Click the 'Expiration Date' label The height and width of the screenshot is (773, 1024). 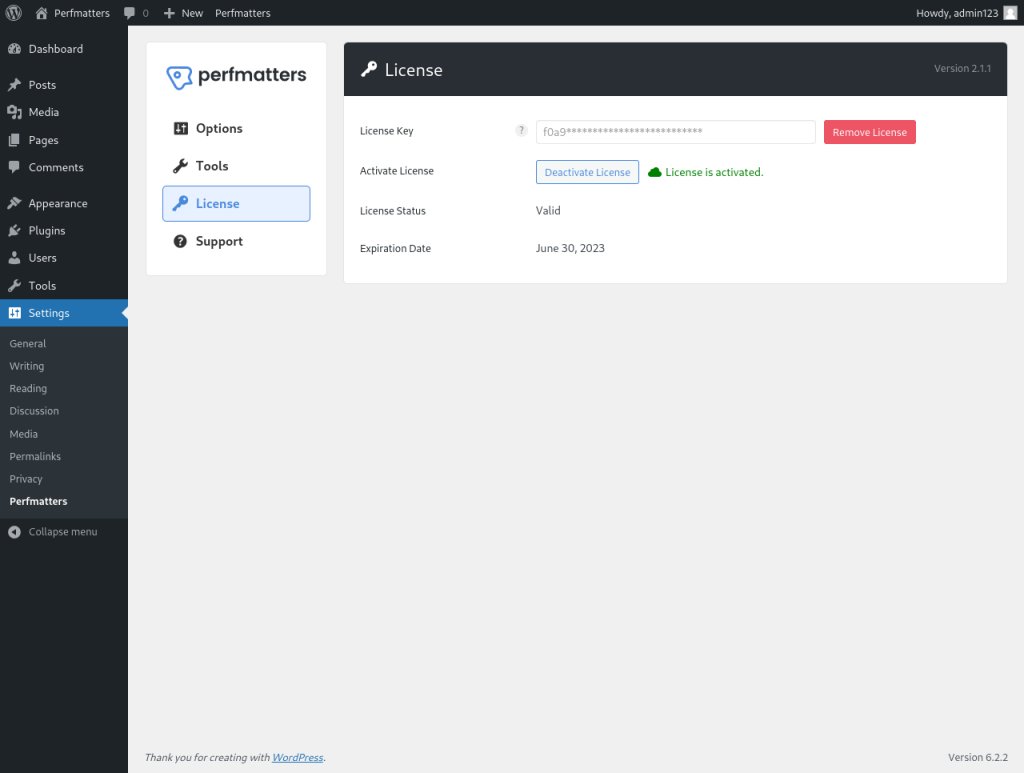[395, 248]
